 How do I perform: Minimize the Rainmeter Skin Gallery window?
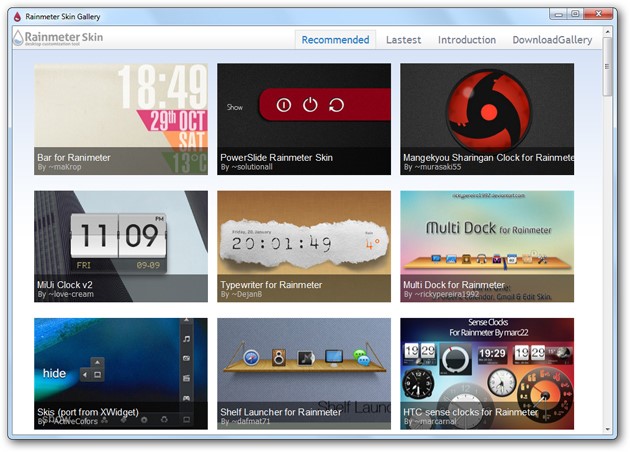[558, 14]
